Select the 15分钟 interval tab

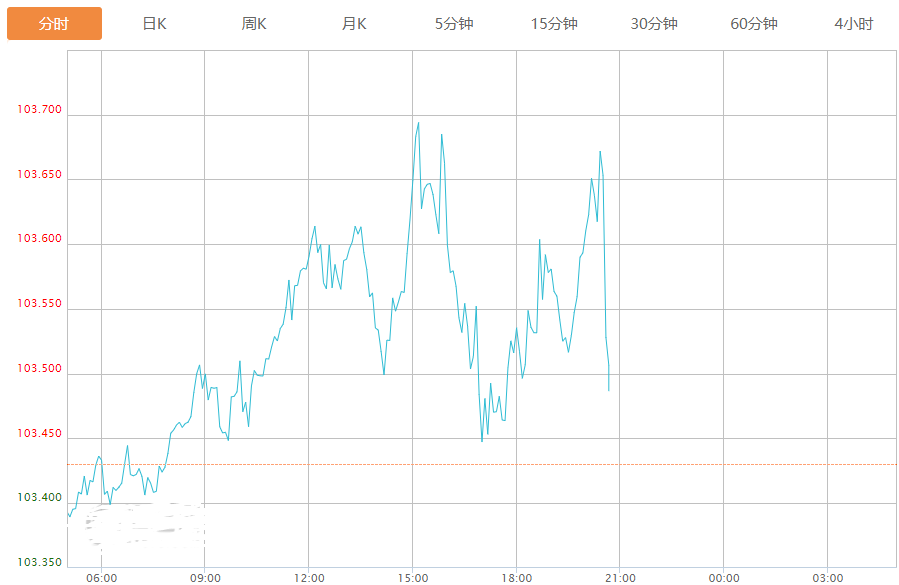(x=554, y=23)
